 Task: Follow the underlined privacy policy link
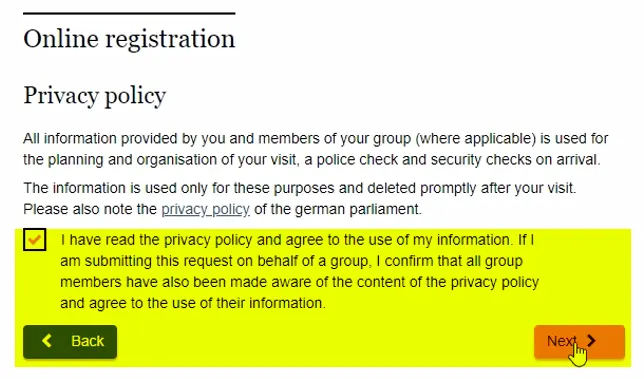coord(205,209)
